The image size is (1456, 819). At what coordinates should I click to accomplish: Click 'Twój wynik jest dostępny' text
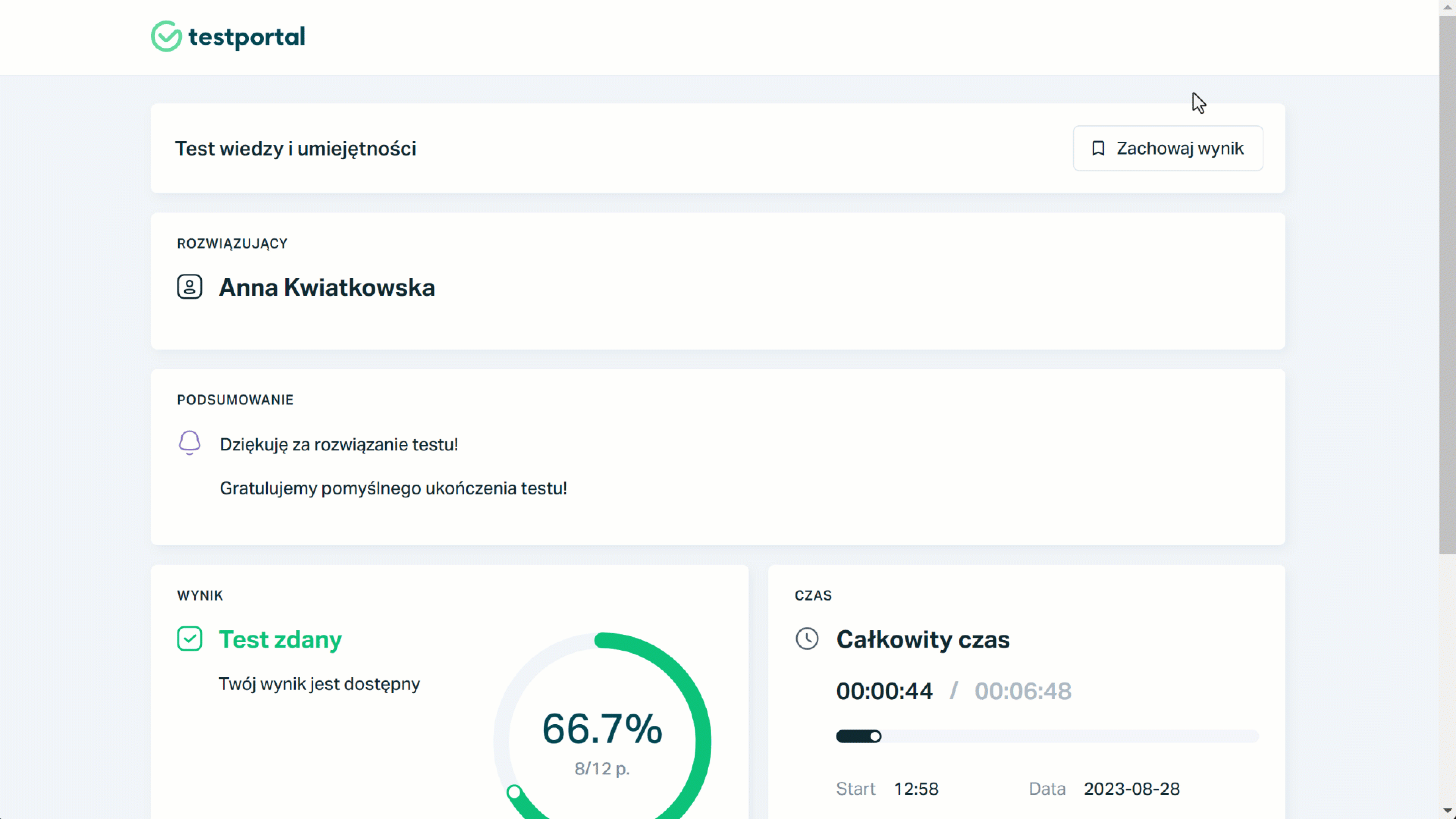point(319,684)
